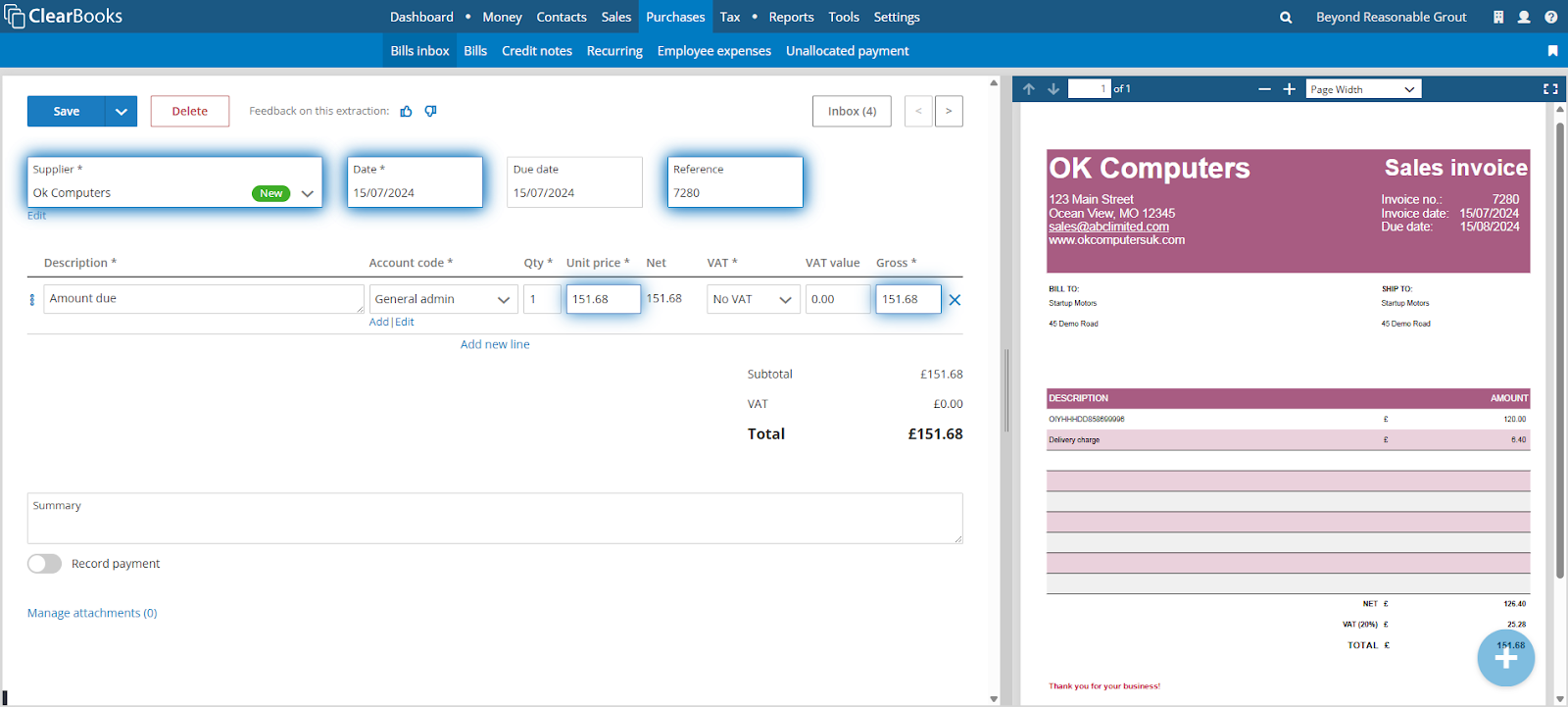Viewport: 1568px width, 707px height.
Task: Go to next bill arrow button
Action: tap(949, 111)
